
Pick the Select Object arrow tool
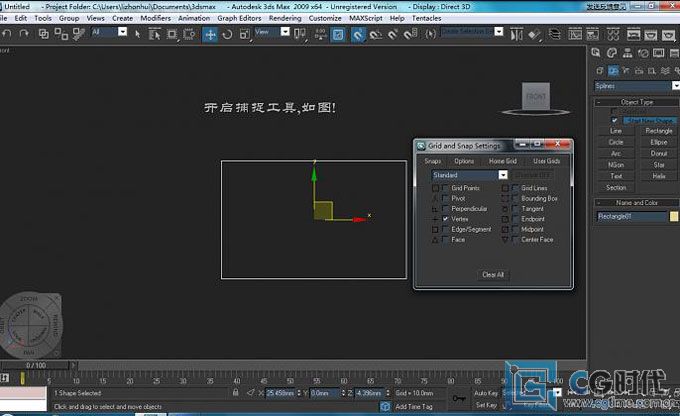coord(137,34)
